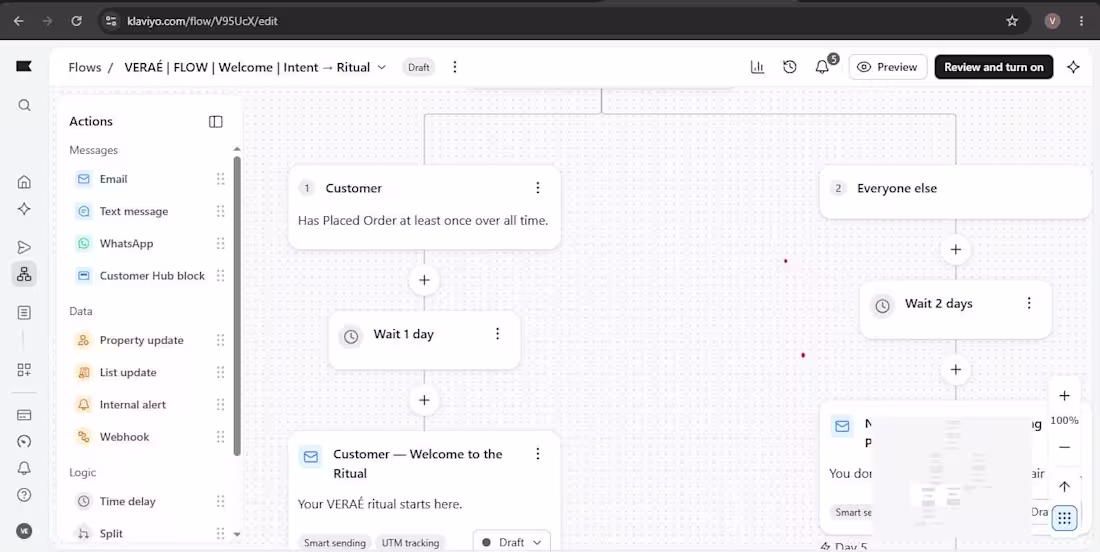
Task: Go to Home in left sidebar
Action: pyautogui.click(x=24, y=182)
